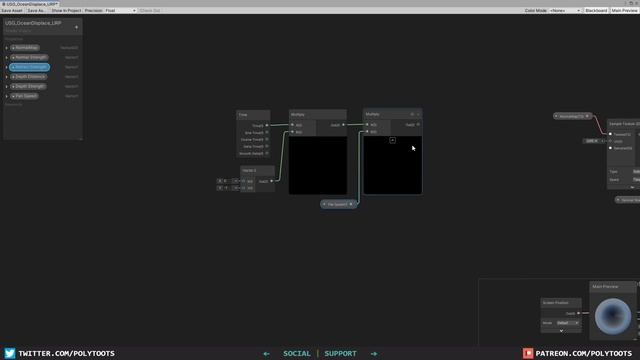The height and width of the screenshot is (360, 640).
Task: Click Sample Texture 2D Sampler input port
Action: [x=611, y=148]
